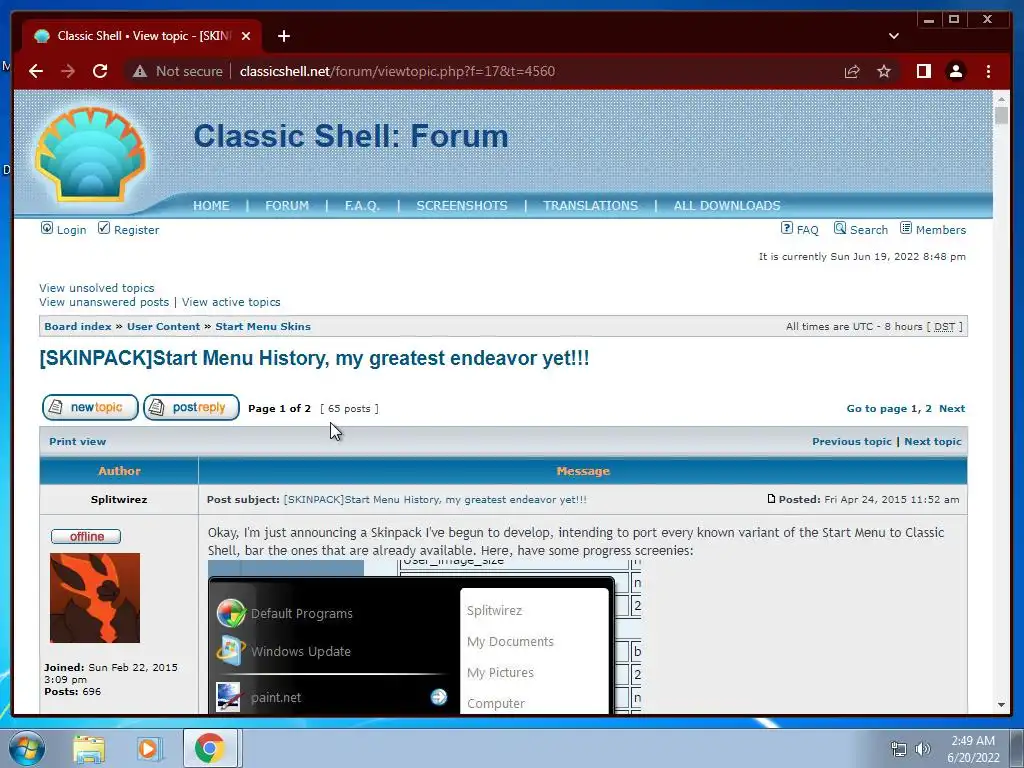
Task: Go to Start Menu Skins breadcrumb
Action: pyautogui.click(x=263, y=327)
